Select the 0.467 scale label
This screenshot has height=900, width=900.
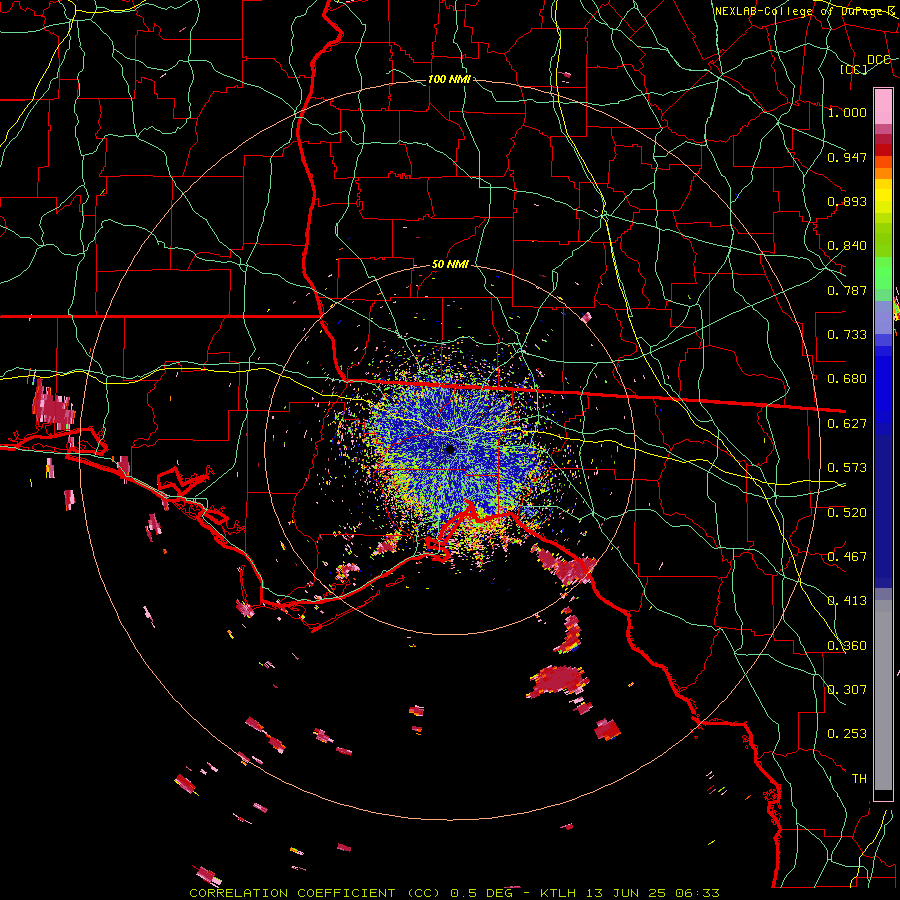click(847, 556)
